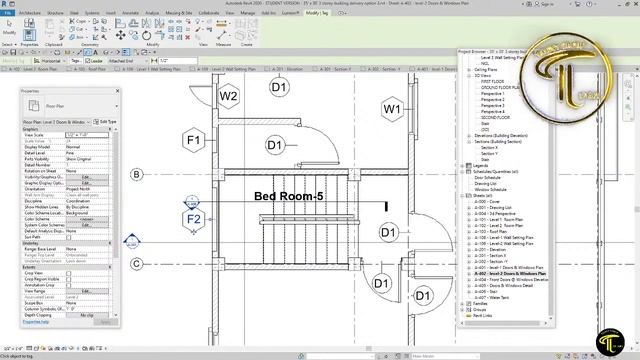Select the D1 door tag near Bed Room-5

388,233
